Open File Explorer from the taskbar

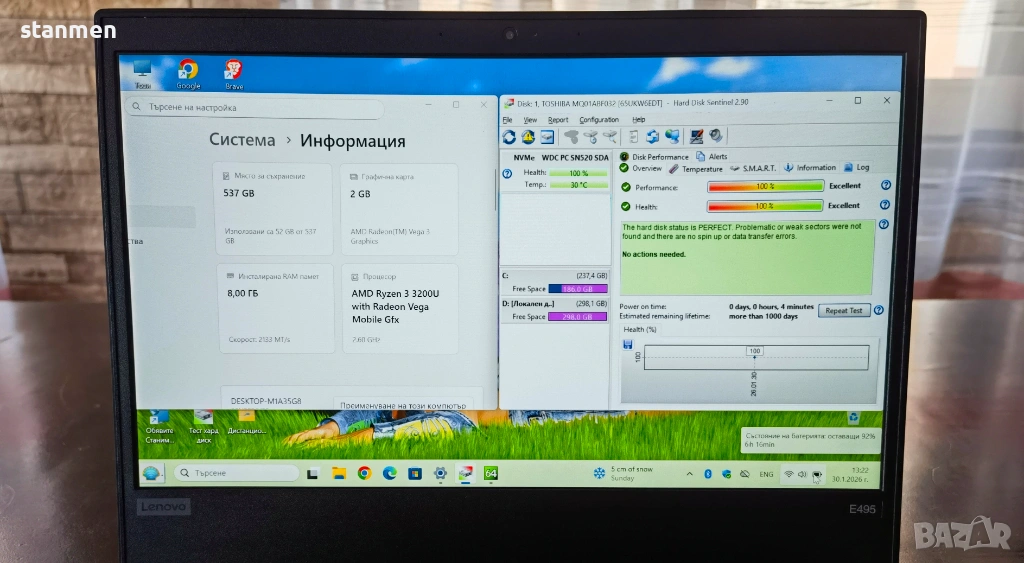tap(338, 473)
